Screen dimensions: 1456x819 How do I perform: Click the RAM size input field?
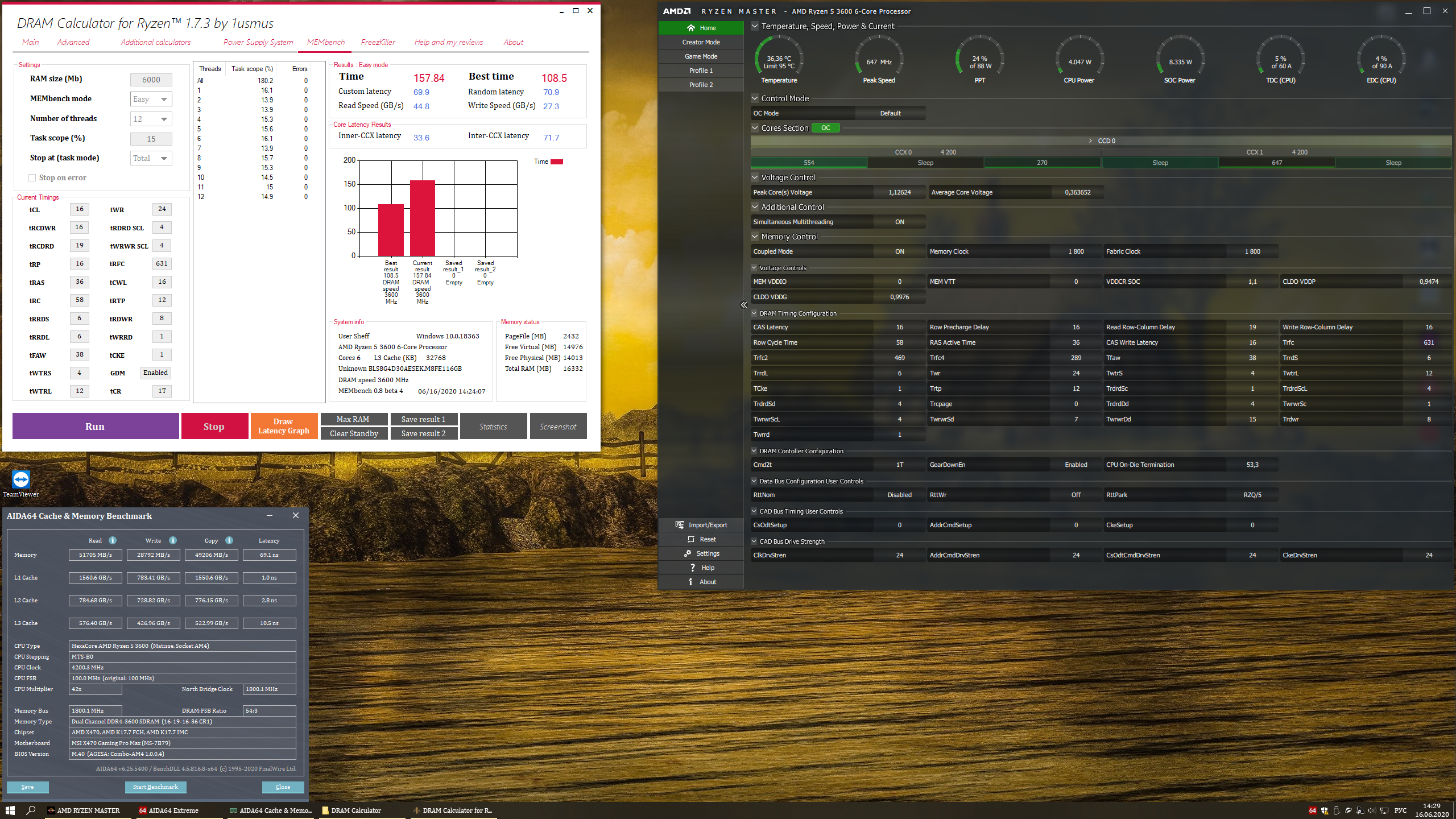tap(151, 80)
